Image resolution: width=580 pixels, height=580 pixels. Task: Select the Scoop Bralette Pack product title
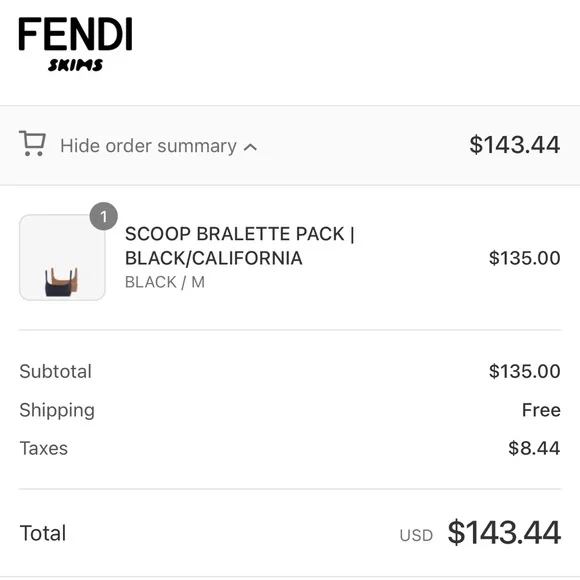240,246
